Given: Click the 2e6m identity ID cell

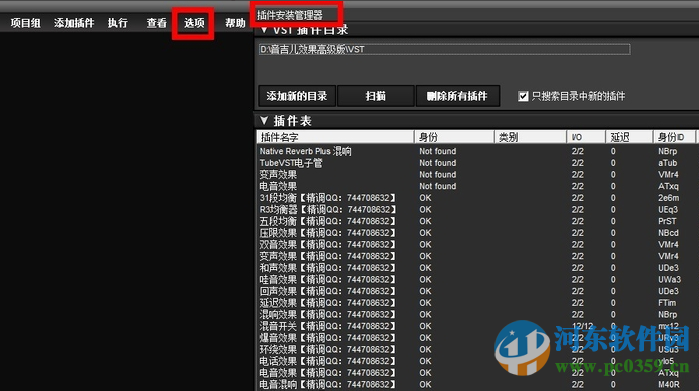Looking at the screenshot, I should pos(668,198).
